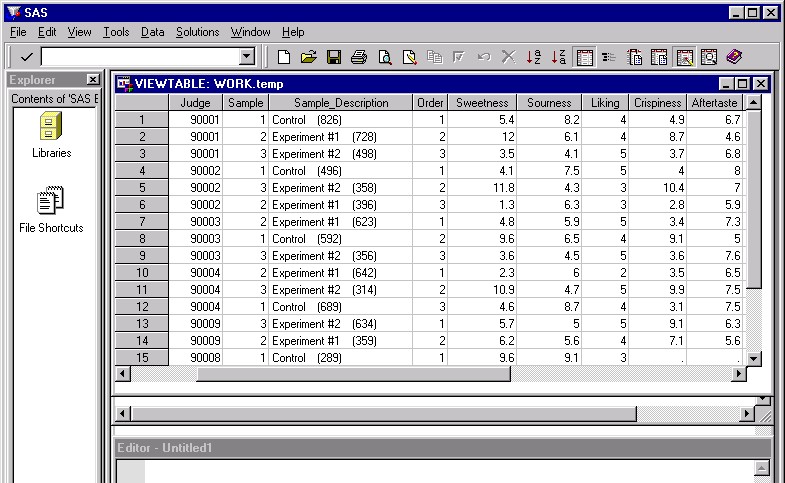Open the Solutions menu
The width and height of the screenshot is (785, 483).
click(197, 32)
